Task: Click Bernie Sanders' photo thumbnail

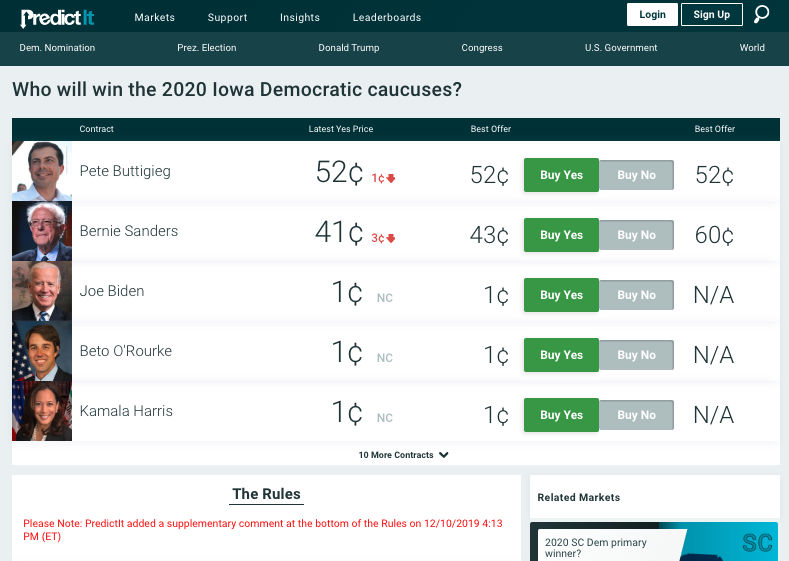Action: pyautogui.click(x=42, y=231)
